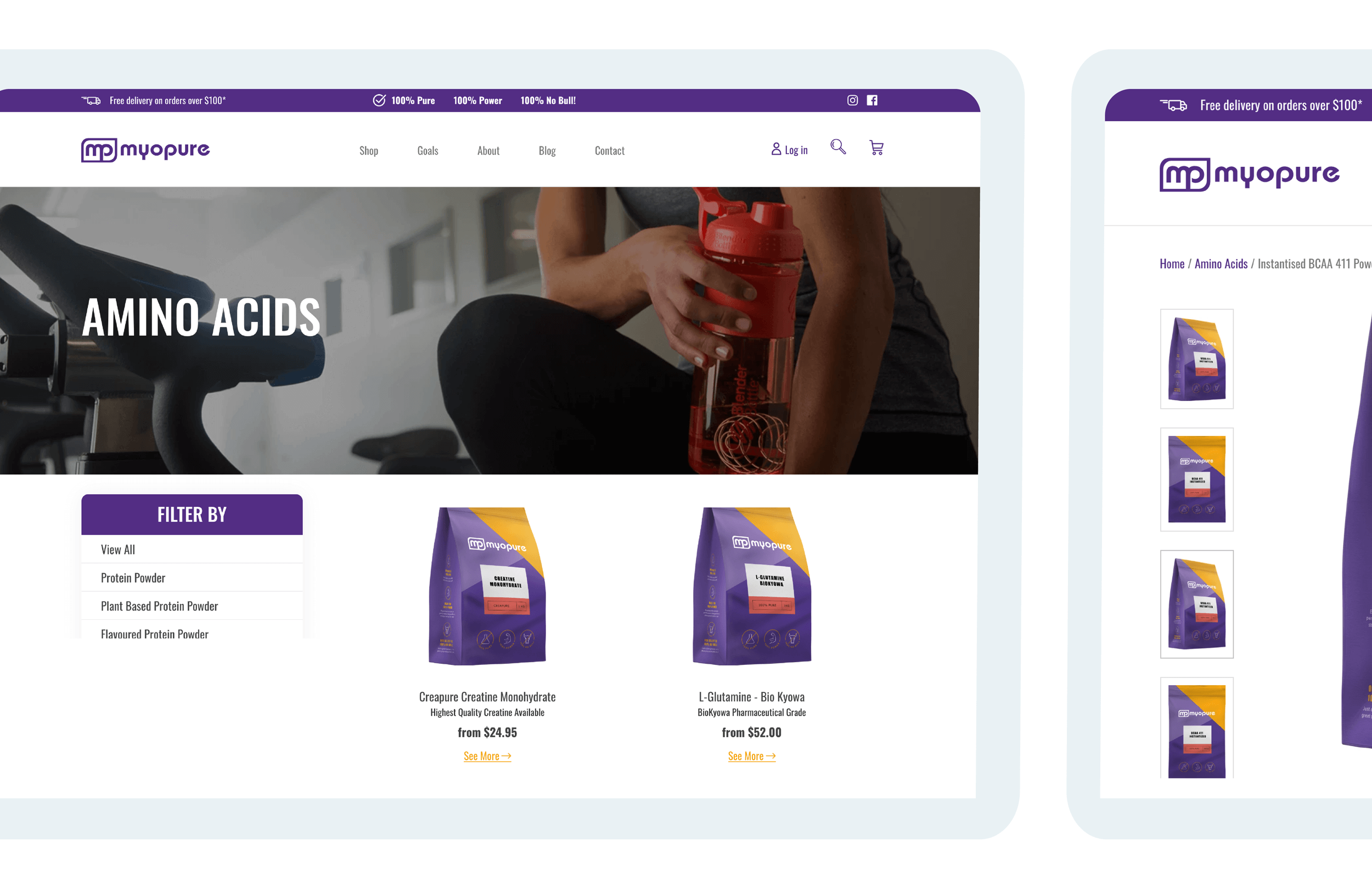Screen dimensions: 1372x887
Task: Select the Flavoured Protein Powder filter
Action: (x=154, y=633)
